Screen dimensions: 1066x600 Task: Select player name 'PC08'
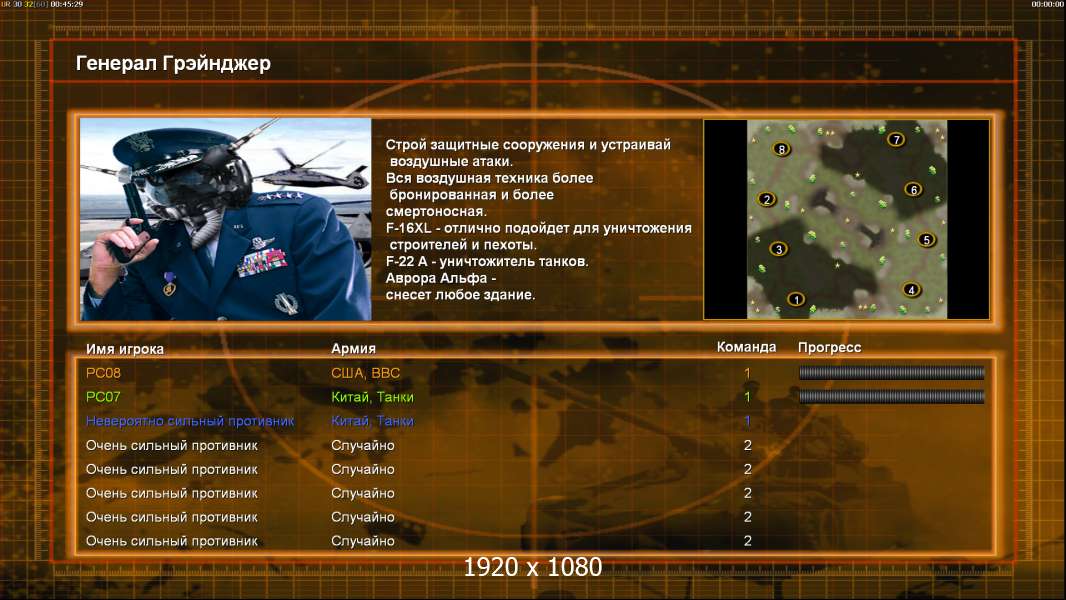[103, 373]
